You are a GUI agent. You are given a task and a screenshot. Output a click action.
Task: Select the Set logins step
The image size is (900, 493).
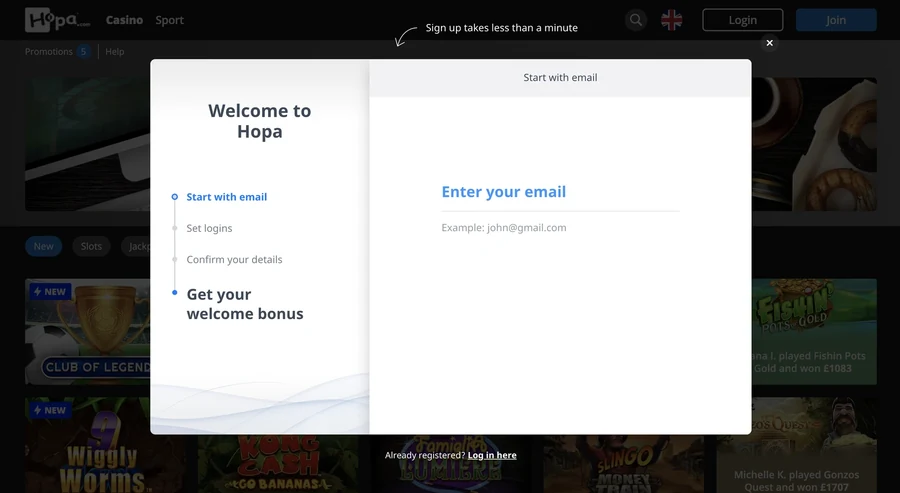click(210, 228)
